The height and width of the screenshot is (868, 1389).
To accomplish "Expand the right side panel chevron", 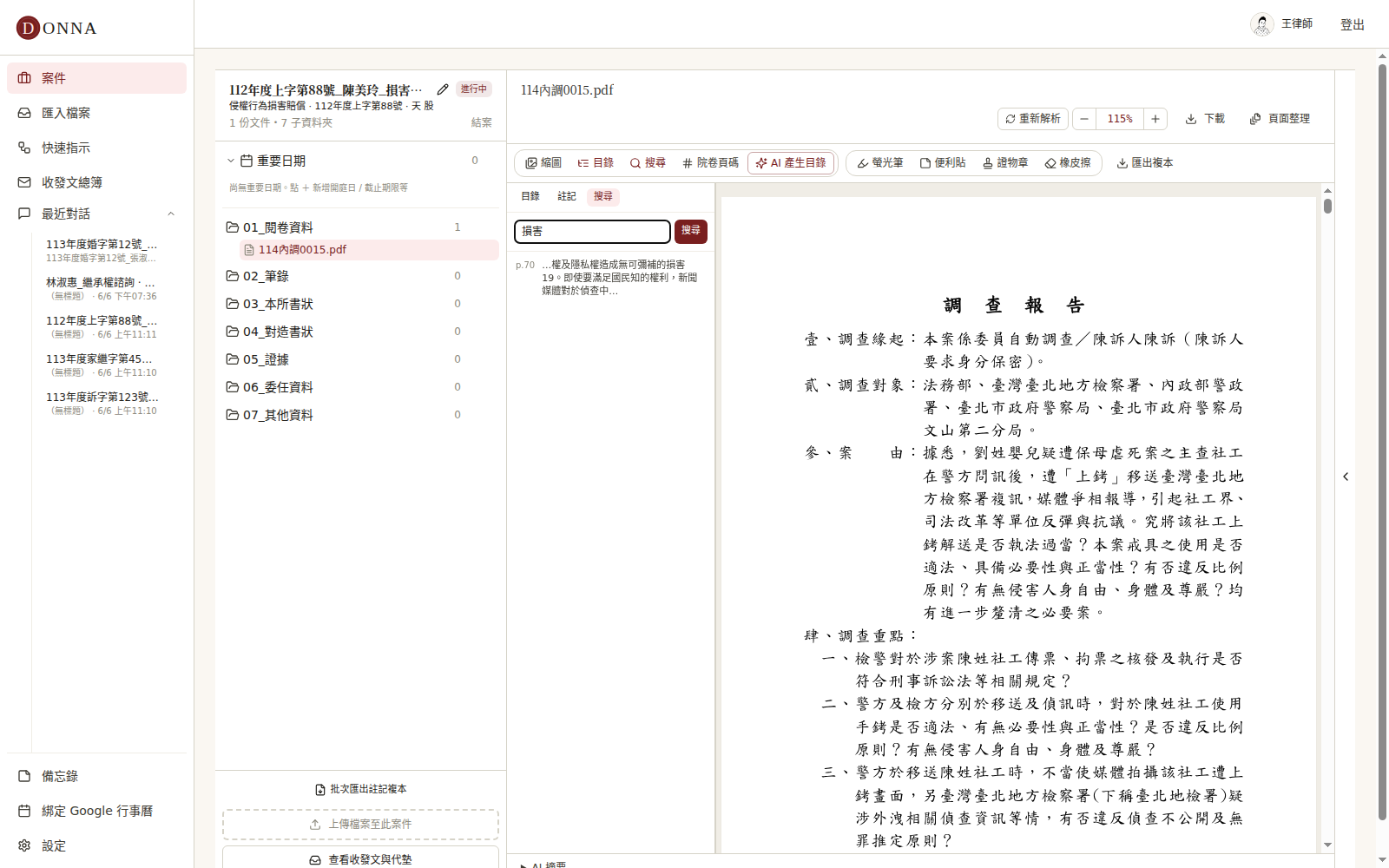I will click(1346, 477).
